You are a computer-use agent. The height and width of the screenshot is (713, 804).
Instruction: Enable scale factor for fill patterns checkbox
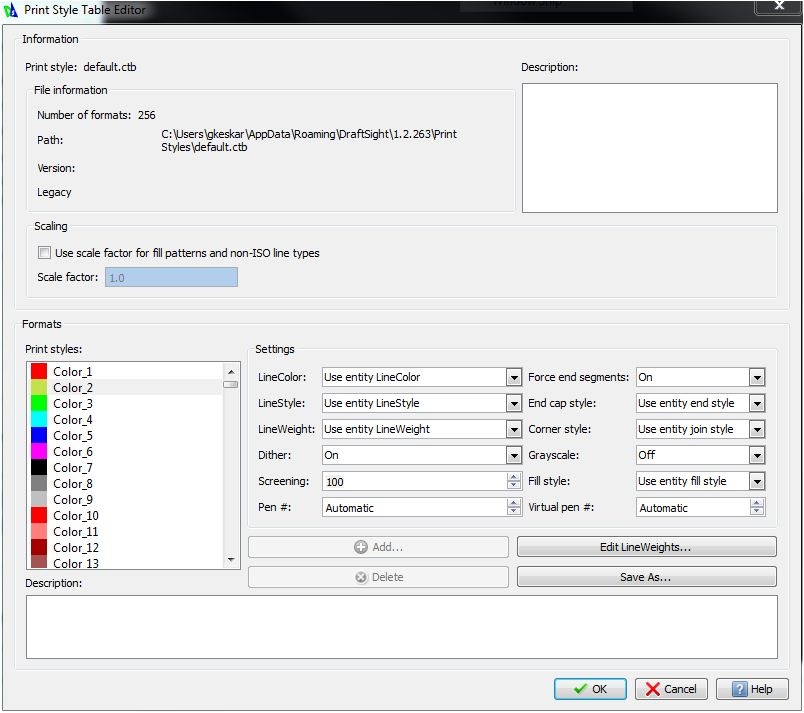point(45,253)
